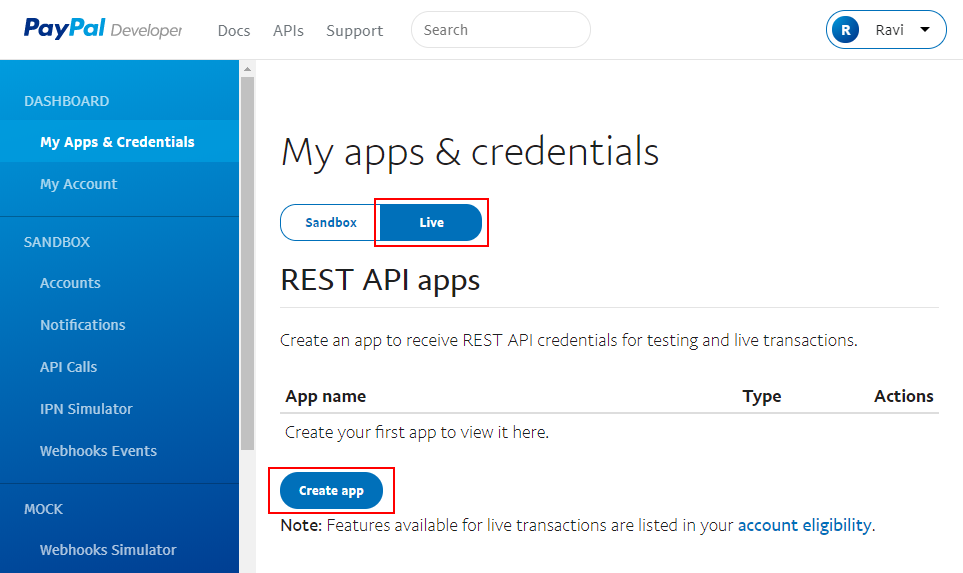Viewport: 963px width, 573px height.
Task: Click the PayPal Developer logo
Action: (103, 29)
